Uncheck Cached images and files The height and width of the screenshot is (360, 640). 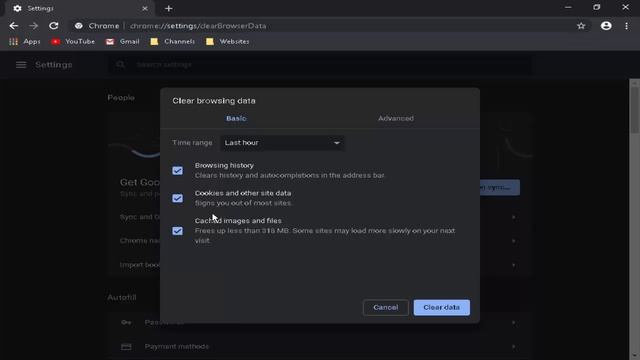click(x=178, y=231)
